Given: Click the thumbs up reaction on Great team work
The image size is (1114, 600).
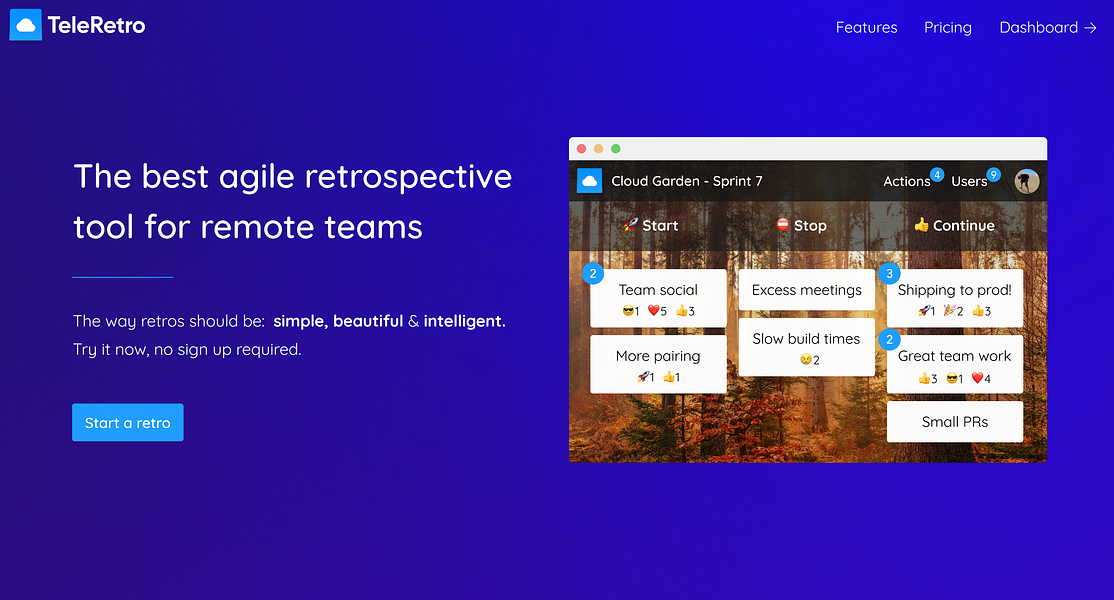Looking at the screenshot, I should pos(928,378).
